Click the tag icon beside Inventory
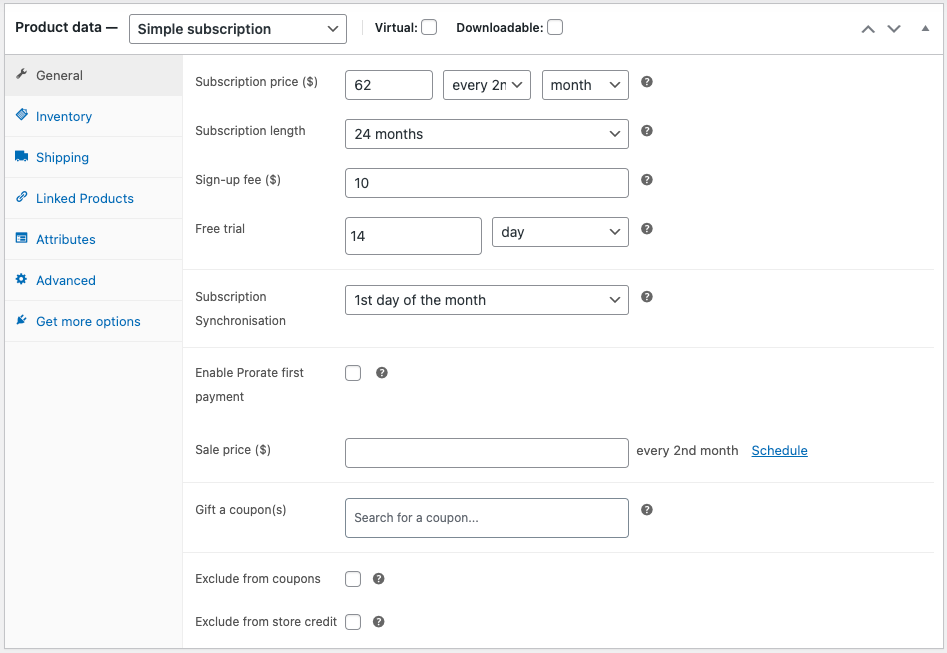Viewport: 947px width, 653px height. (x=22, y=115)
